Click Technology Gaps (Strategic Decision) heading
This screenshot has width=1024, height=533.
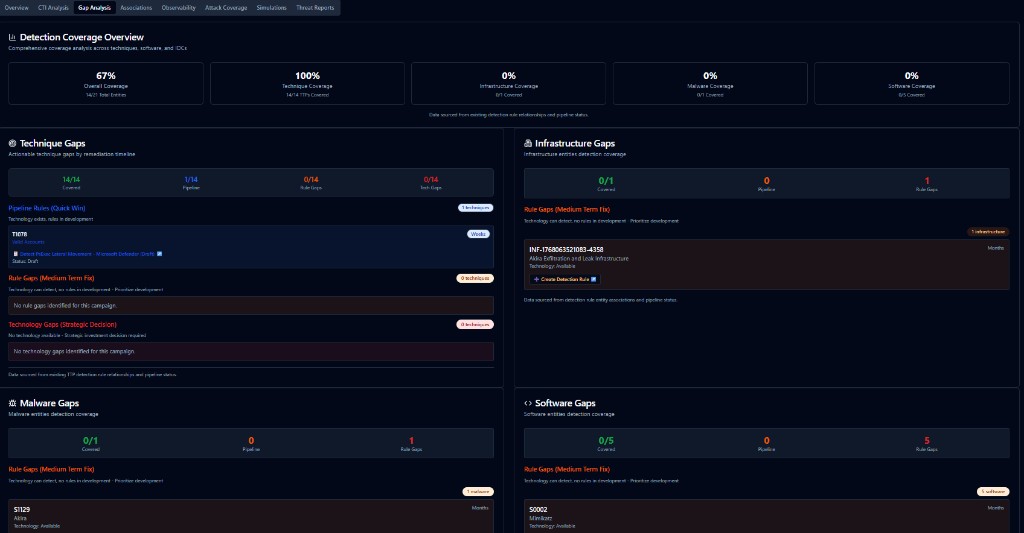point(62,325)
